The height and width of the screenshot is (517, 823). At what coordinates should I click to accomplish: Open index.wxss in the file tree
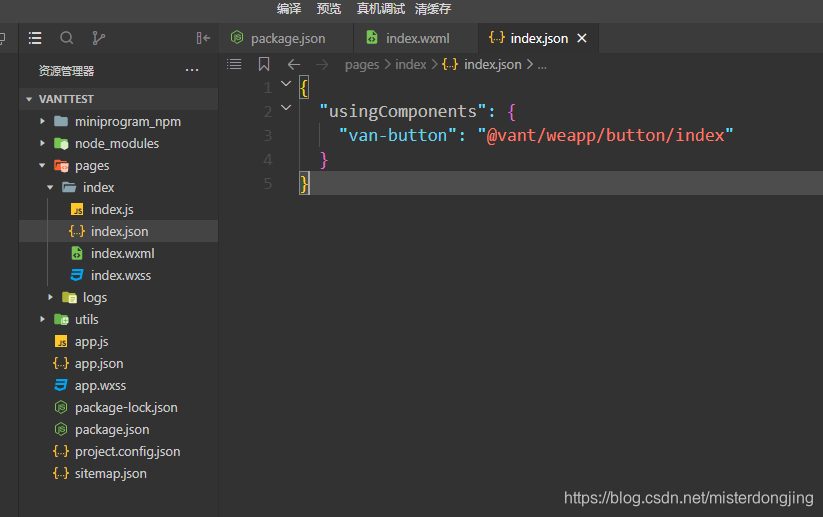tap(119, 275)
